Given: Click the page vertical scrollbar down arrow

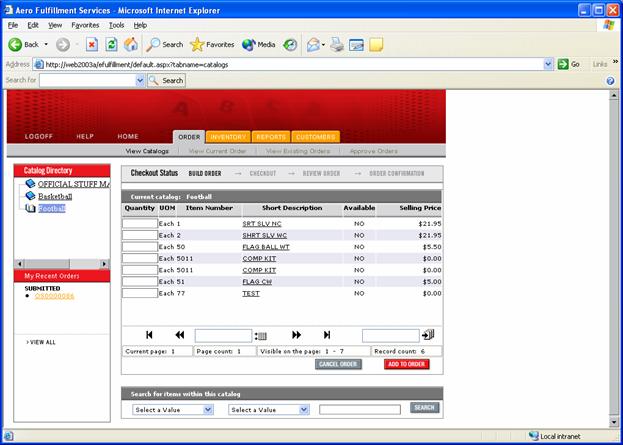Looking at the screenshot, I should (614, 422).
